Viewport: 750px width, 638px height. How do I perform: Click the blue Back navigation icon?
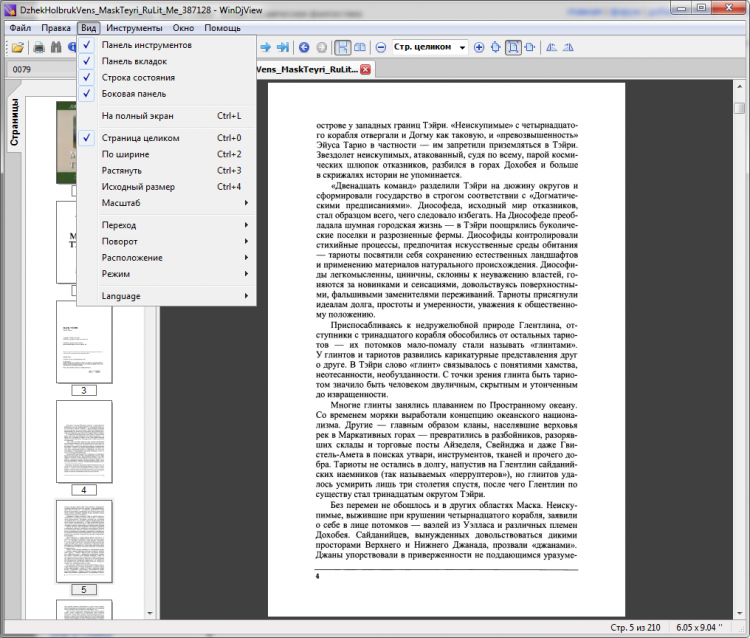[304, 47]
